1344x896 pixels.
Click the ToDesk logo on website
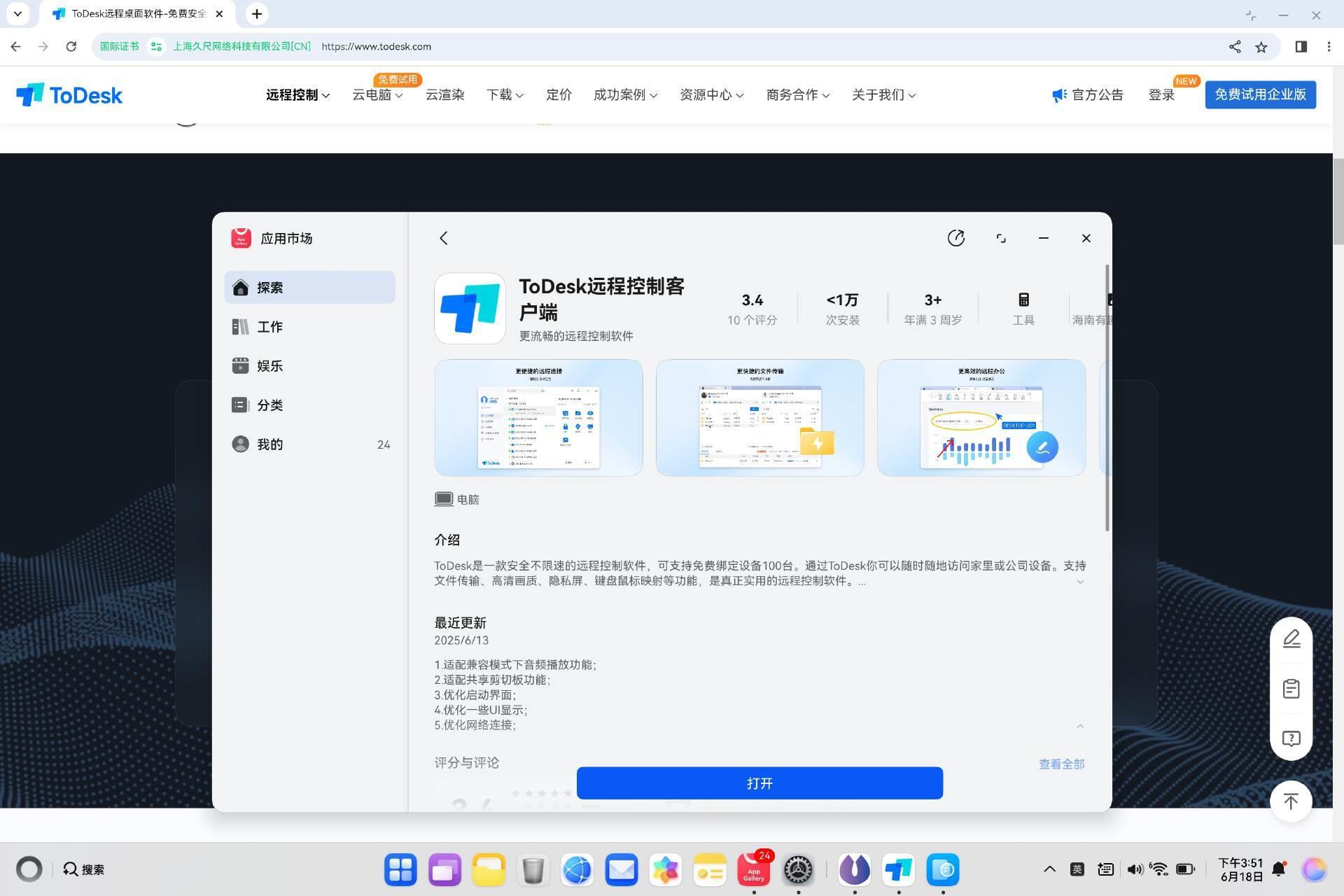click(69, 94)
